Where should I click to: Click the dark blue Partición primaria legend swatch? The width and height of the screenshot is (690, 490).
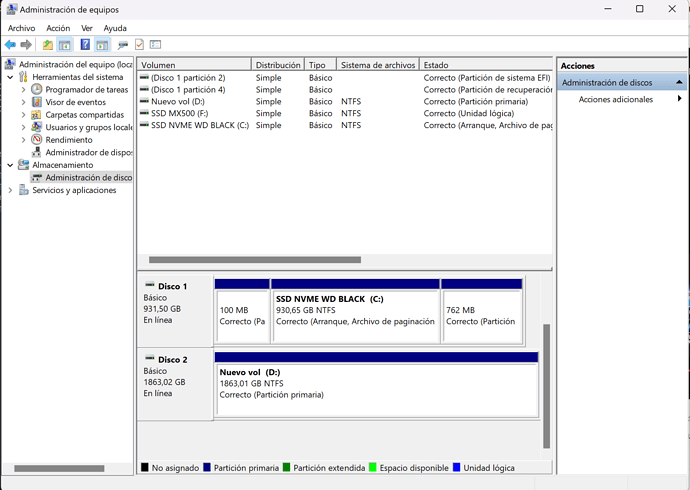[x=207, y=467]
